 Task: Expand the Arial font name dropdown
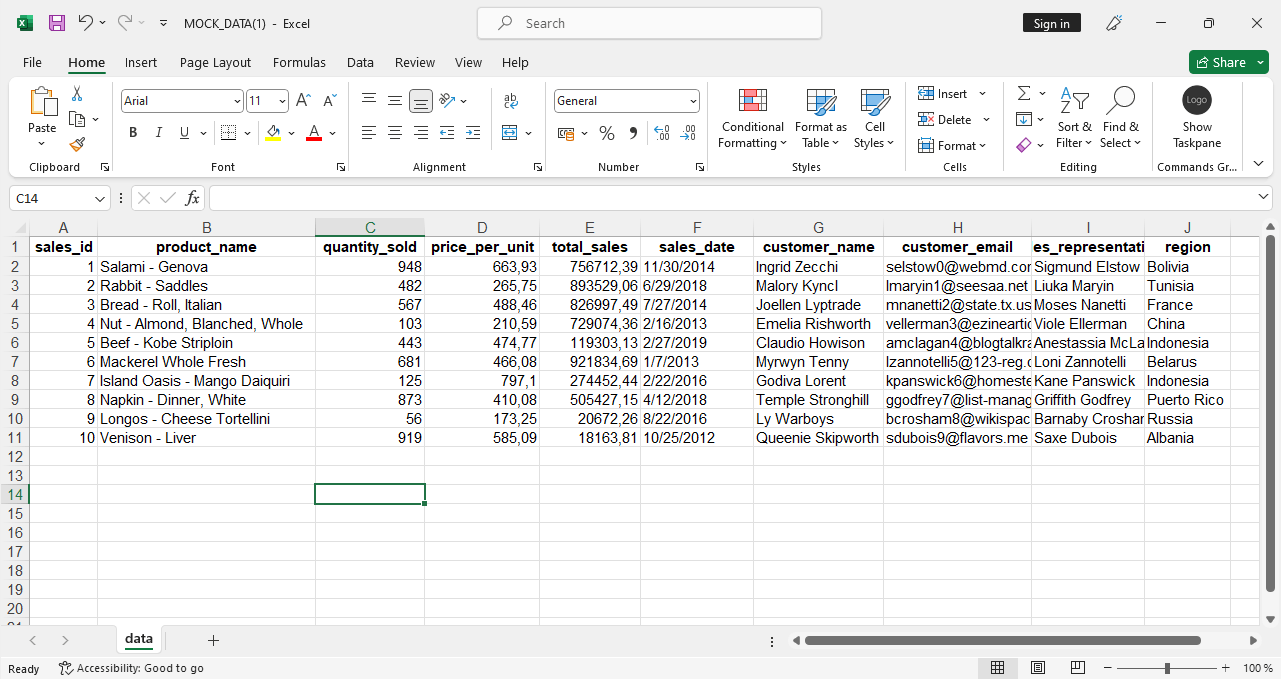[237, 101]
